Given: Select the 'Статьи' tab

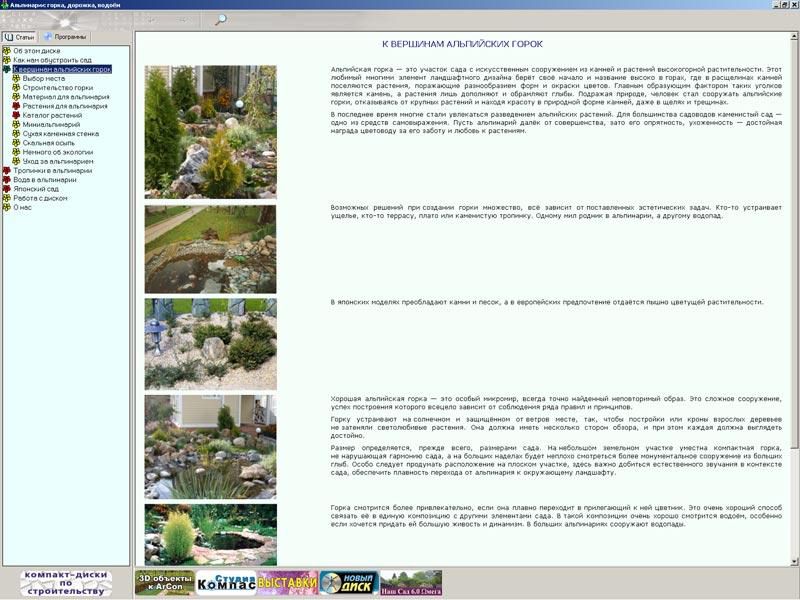Looking at the screenshot, I should coord(20,37).
